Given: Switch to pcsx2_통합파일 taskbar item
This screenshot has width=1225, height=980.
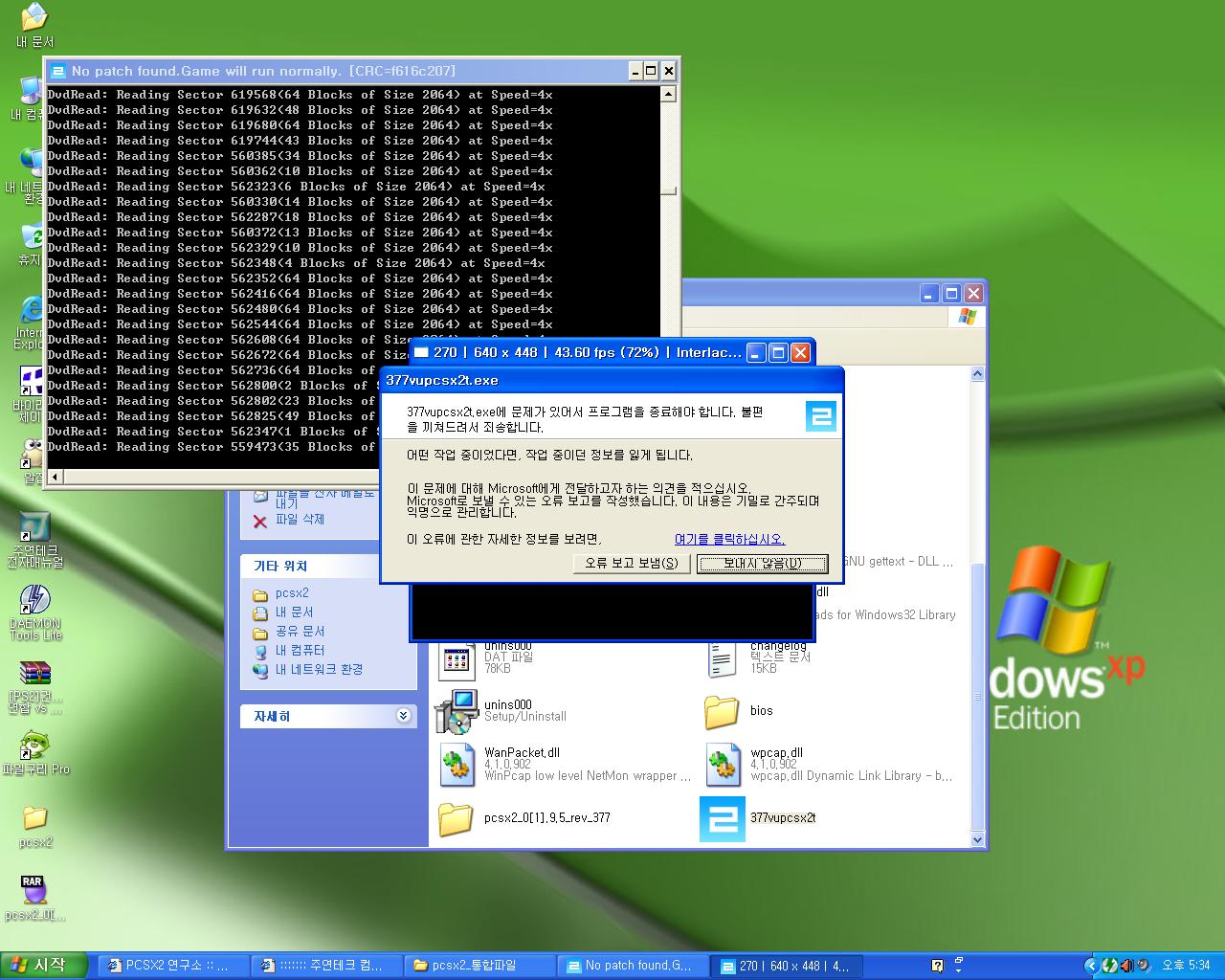Looking at the screenshot, I should pyautogui.click(x=480, y=966).
